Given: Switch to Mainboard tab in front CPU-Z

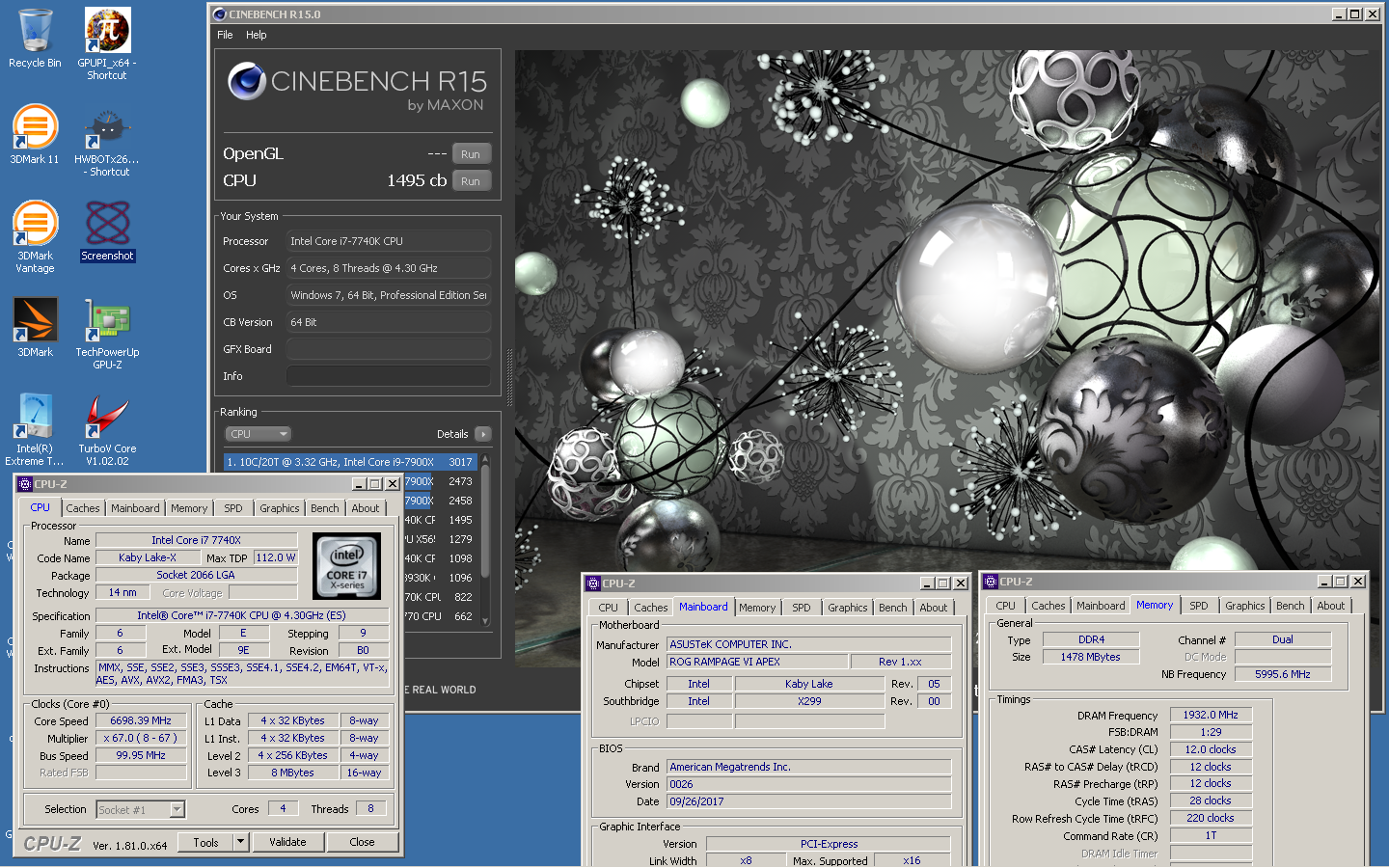Looking at the screenshot, I should tap(135, 508).
